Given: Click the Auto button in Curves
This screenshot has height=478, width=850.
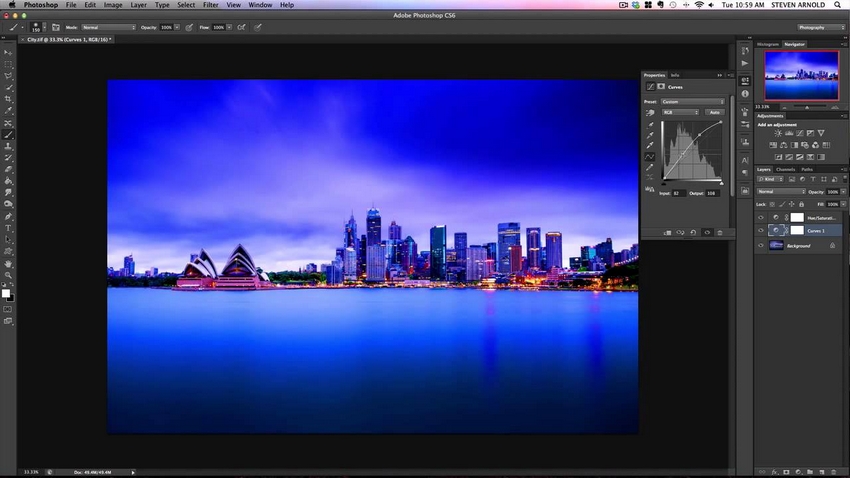Looking at the screenshot, I should click(x=714, y=112).
